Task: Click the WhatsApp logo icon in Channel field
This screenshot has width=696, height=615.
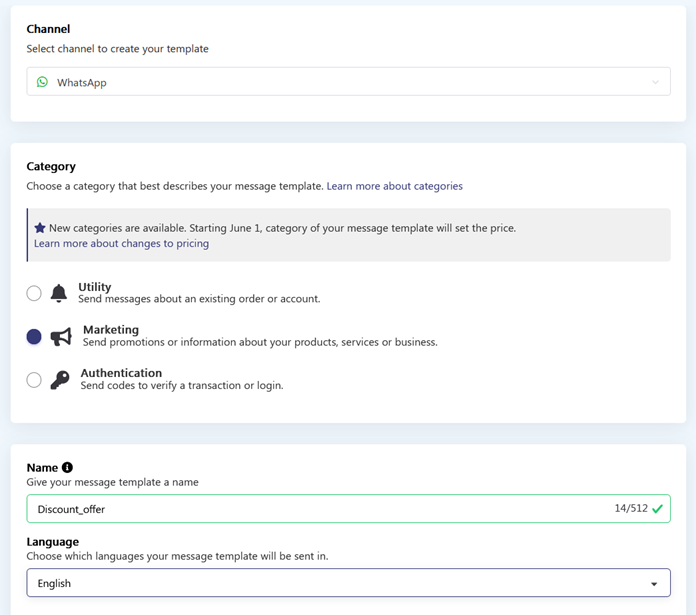Action: tap(42, 82)
